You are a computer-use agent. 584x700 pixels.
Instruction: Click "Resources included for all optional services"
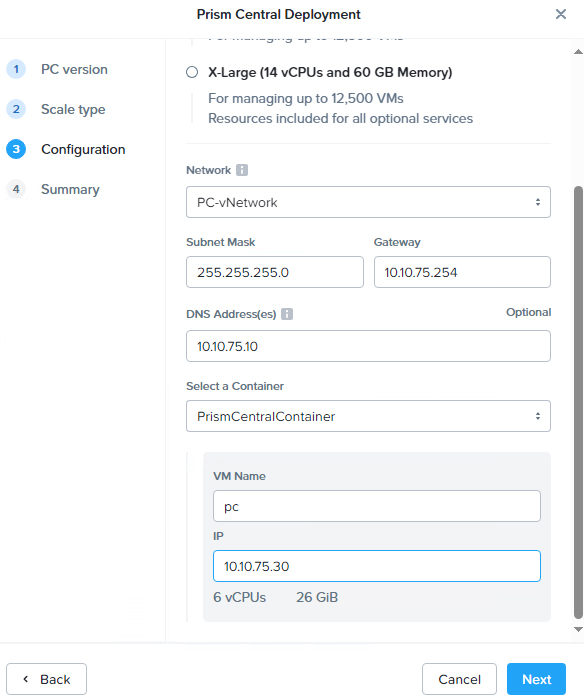[x=340, y=118]
